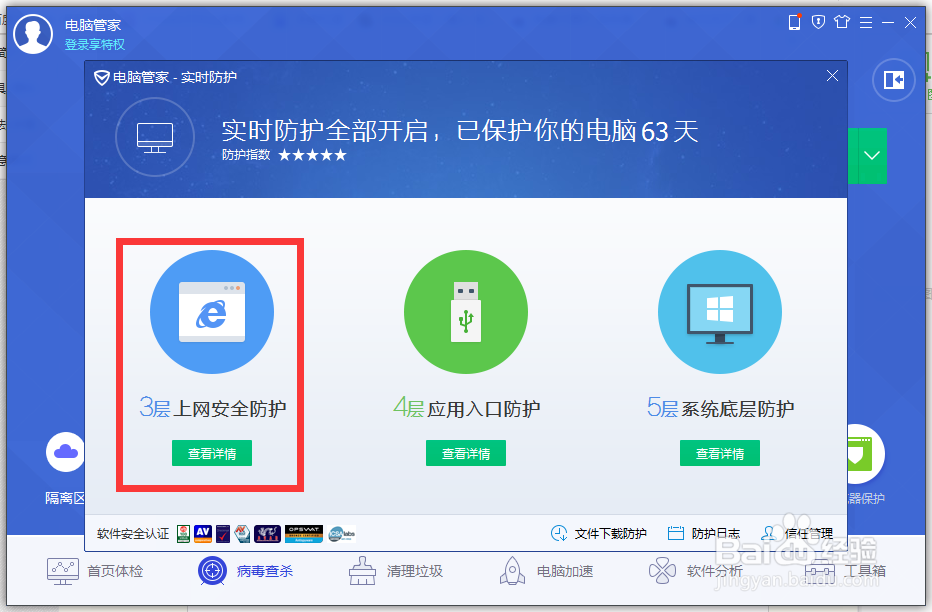Viewport: 932px width, 612px height.
Task: Open the skin (shirt) icon
Action: point(842,23)
